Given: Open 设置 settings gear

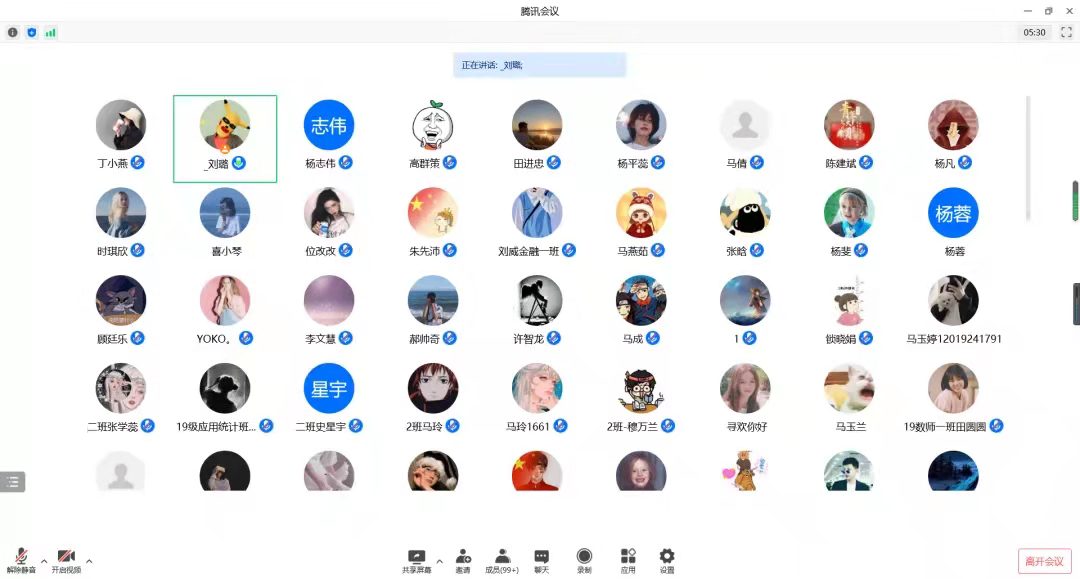Looking at the screenshot, I should point(667,560).
